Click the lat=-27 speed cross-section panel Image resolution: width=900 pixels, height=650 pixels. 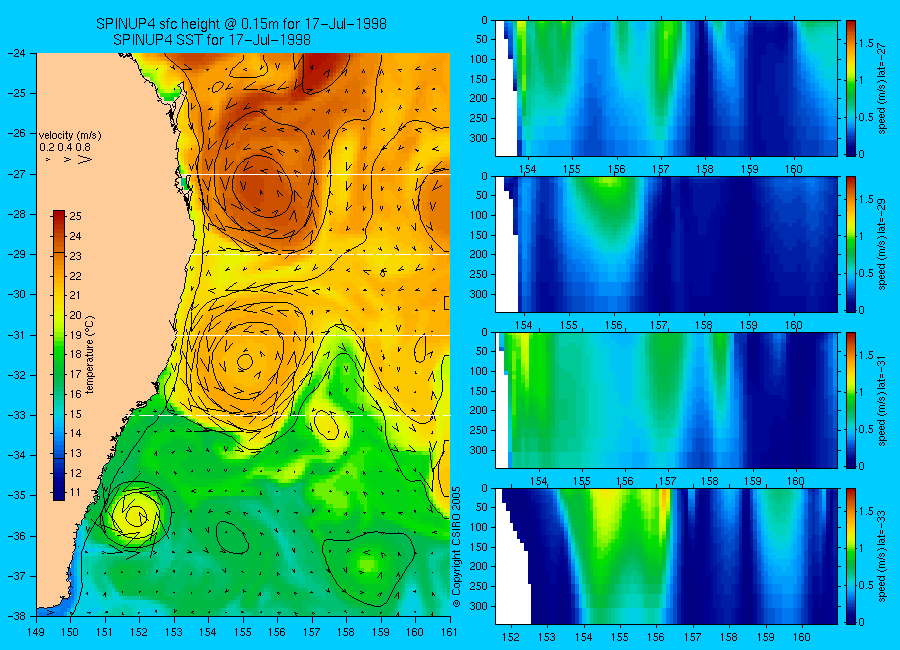pyautogui.click(x=666, y=88)
